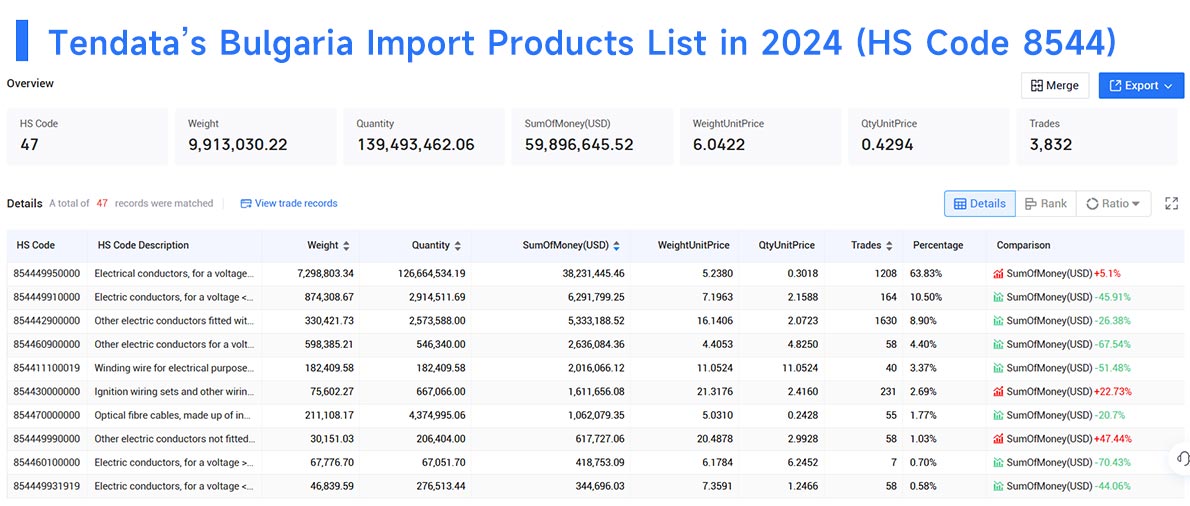Click comparison chart icon for -20.7% row
The image size is (1190, 506).
(998, 415)
